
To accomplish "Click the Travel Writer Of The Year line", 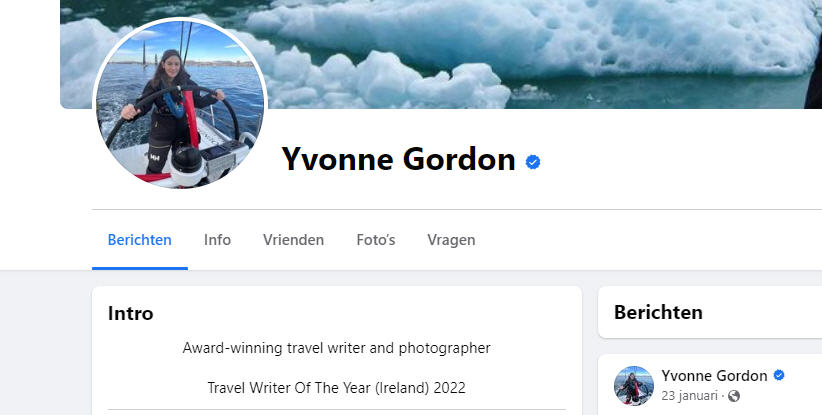I will click(337, 388).
